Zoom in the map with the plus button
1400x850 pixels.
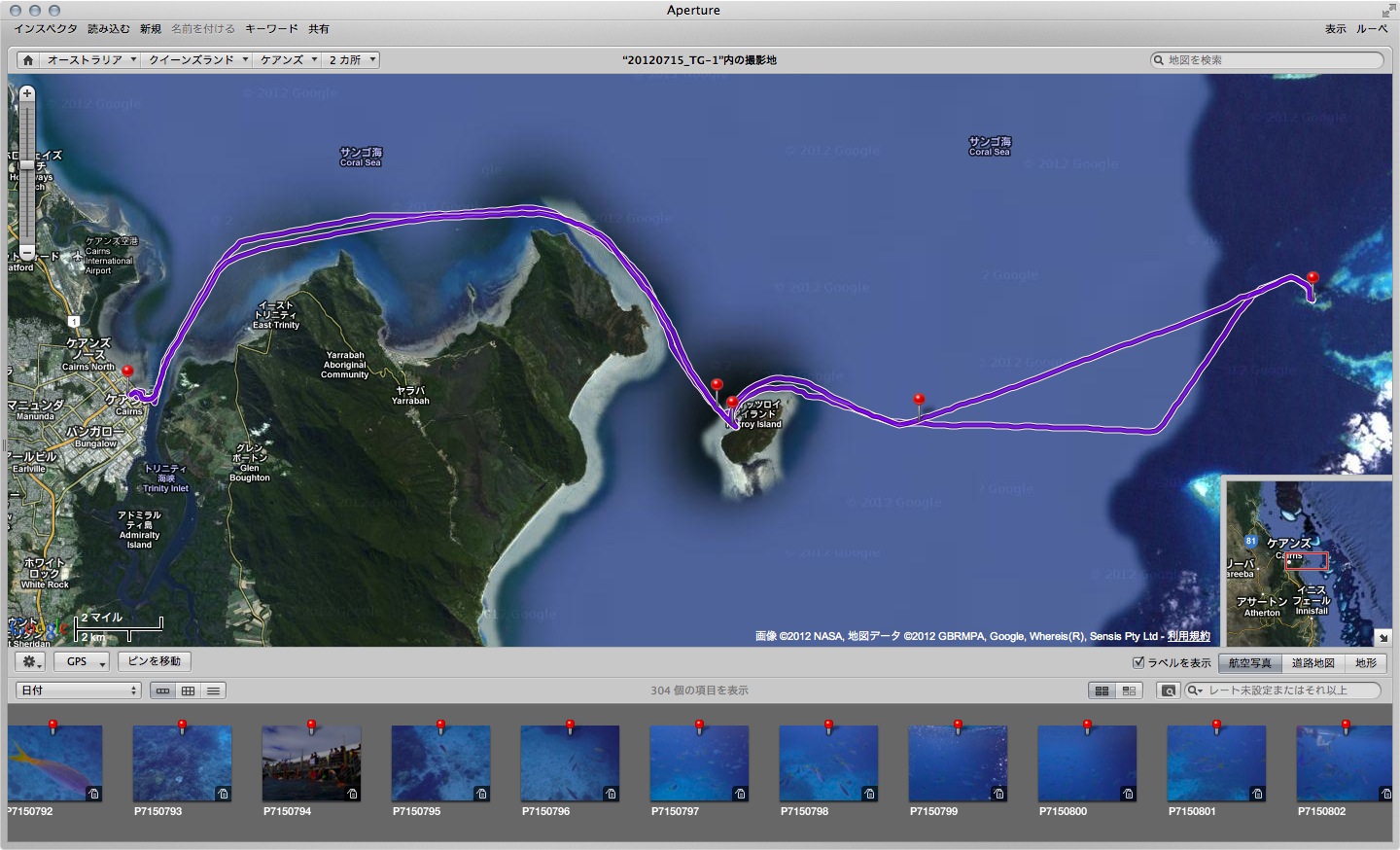(x=27, y=93)
